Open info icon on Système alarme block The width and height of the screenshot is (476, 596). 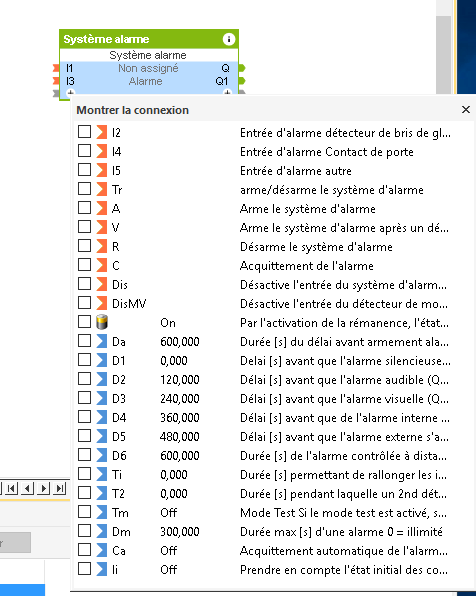[228, 39]
